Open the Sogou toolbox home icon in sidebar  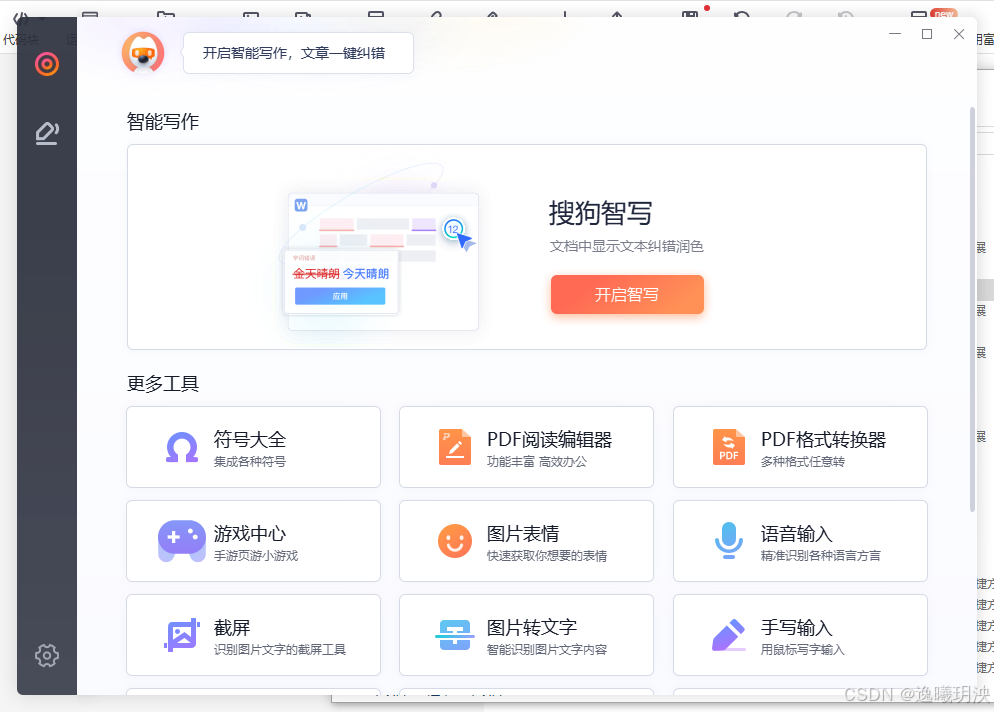(47, 63)
